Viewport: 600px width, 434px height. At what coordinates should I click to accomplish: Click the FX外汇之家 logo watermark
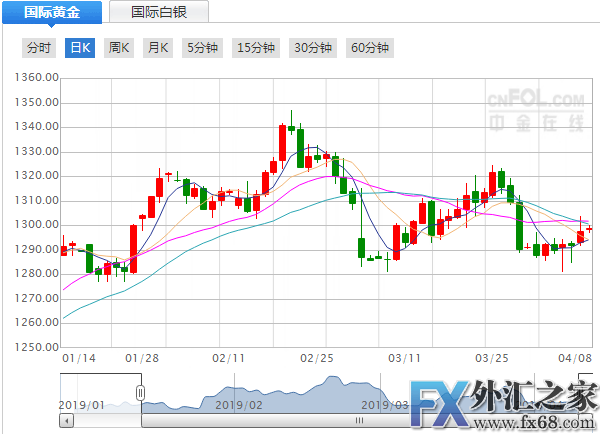(x=505, y=406)
